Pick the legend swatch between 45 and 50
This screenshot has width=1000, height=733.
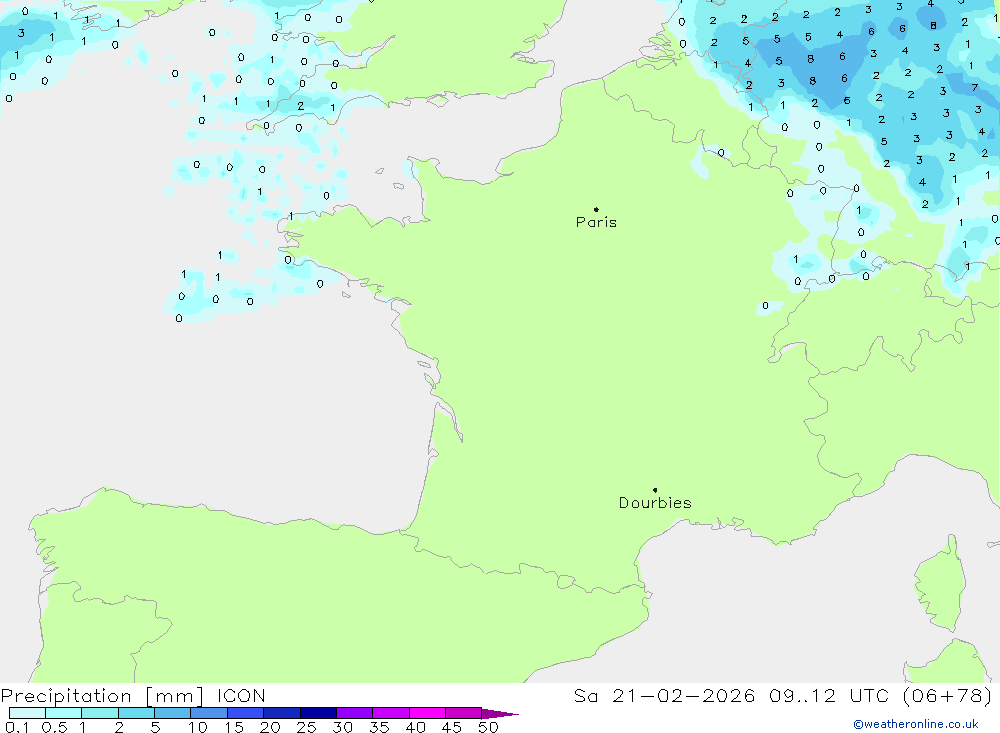pos(464,713)
